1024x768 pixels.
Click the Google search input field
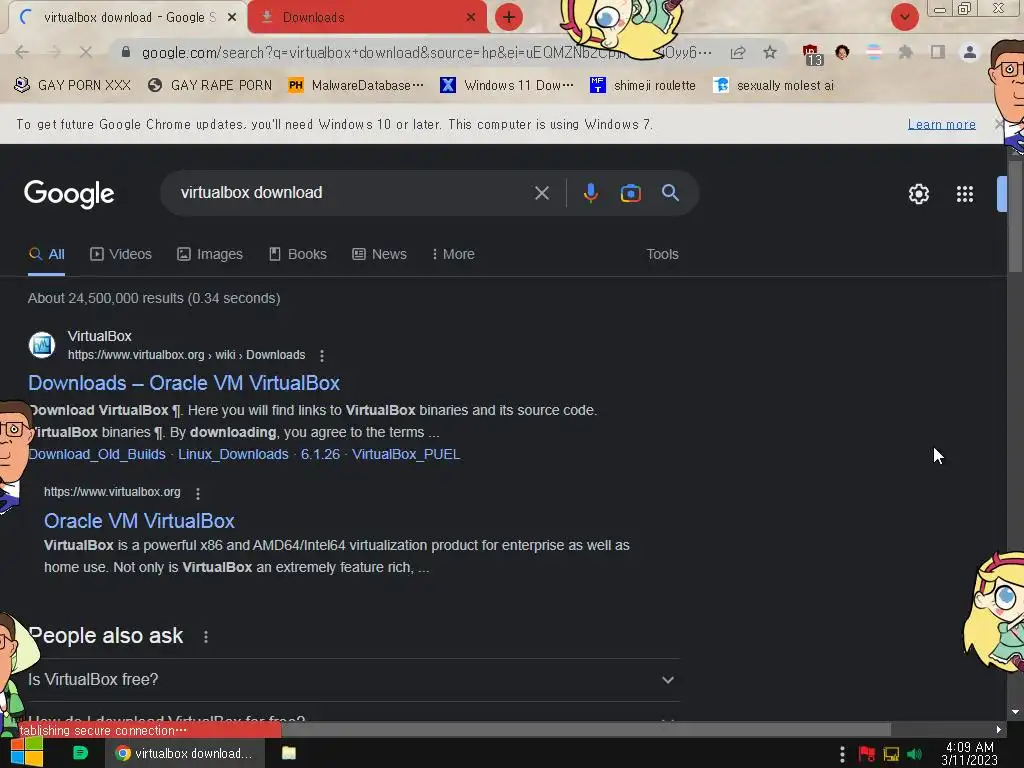(353, 193)
